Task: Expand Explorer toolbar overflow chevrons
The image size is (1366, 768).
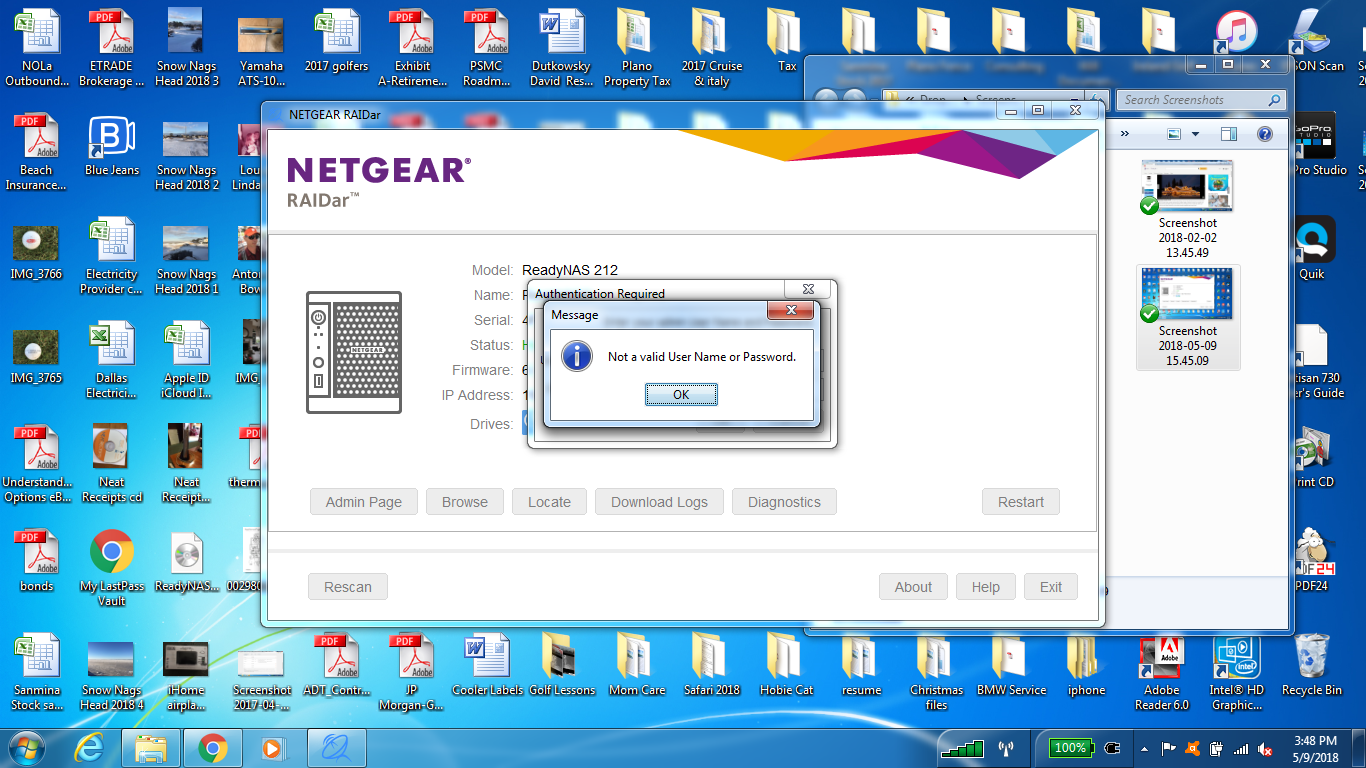Action: [x=1125, y=134]
